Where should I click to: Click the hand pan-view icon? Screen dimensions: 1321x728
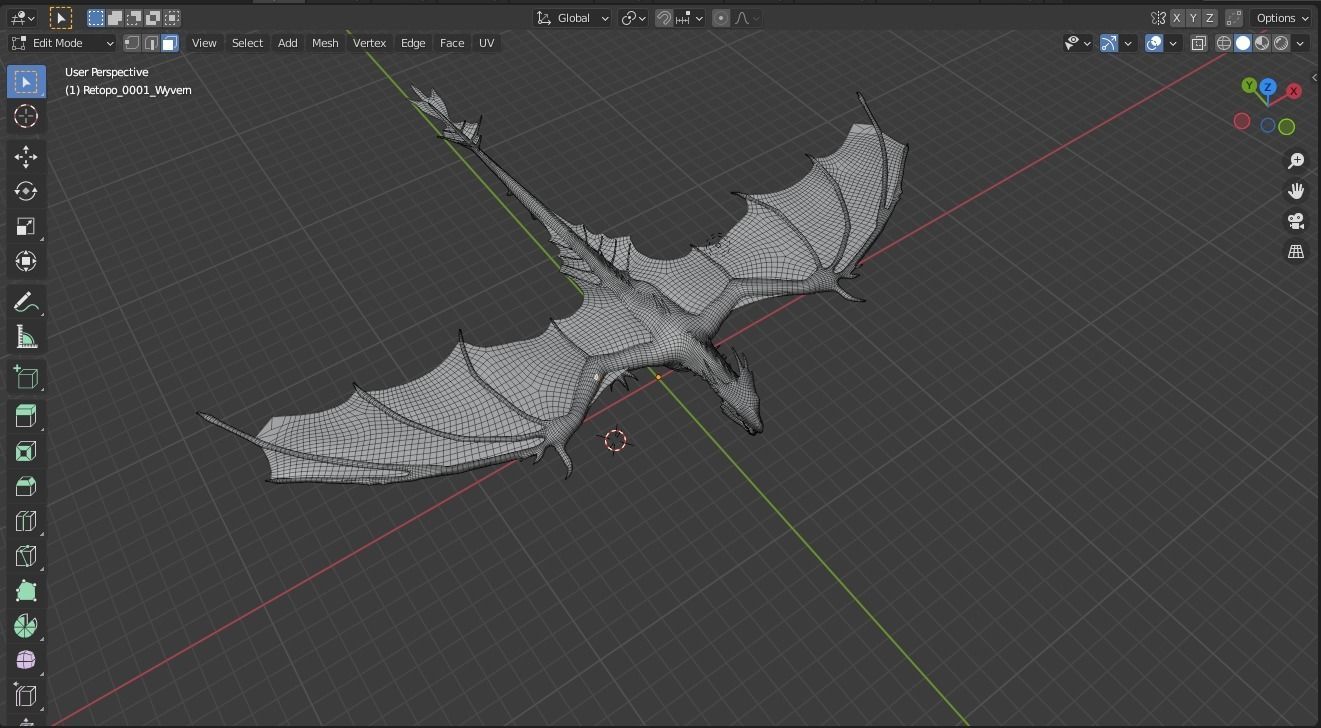(1296, 191)
